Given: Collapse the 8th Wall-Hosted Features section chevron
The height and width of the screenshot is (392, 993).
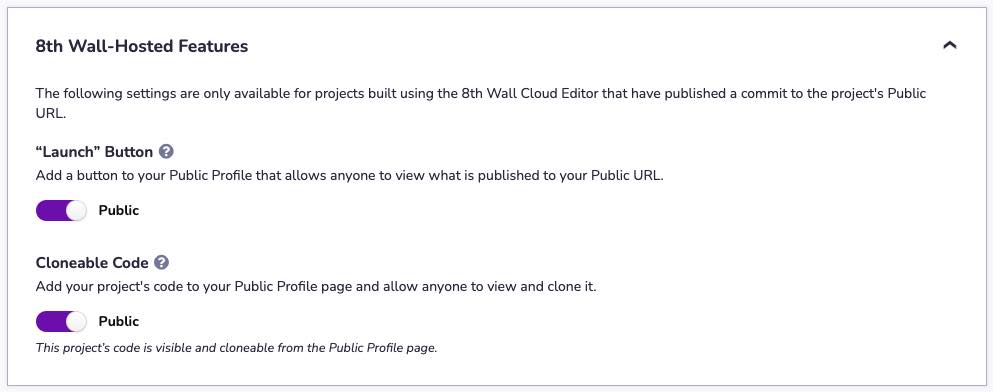Looking at the screenshot, I should [x=949, y=45].
